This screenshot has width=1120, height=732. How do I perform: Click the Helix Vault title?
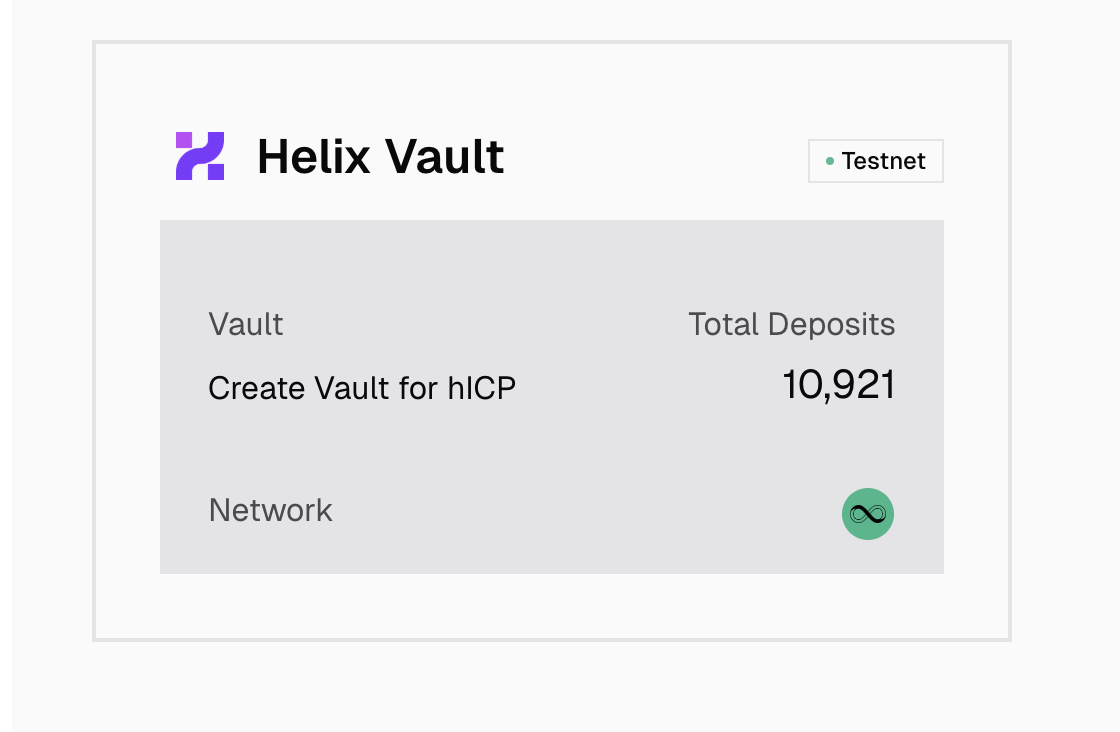(x=380, y=157)
